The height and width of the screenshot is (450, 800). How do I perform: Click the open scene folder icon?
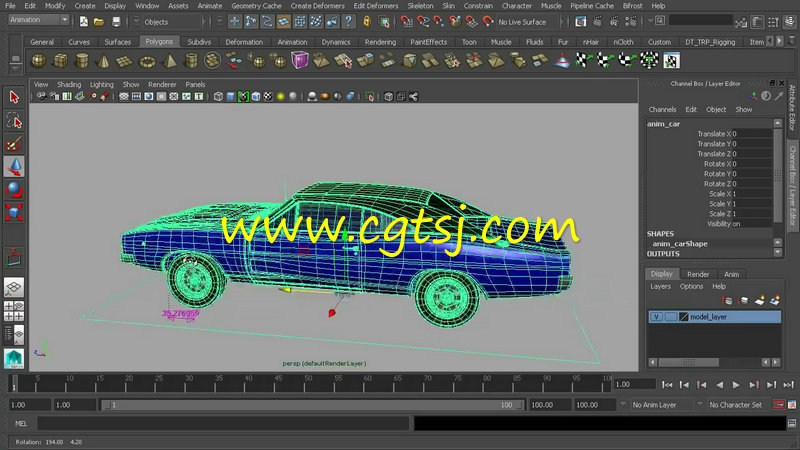pos(99,21)
